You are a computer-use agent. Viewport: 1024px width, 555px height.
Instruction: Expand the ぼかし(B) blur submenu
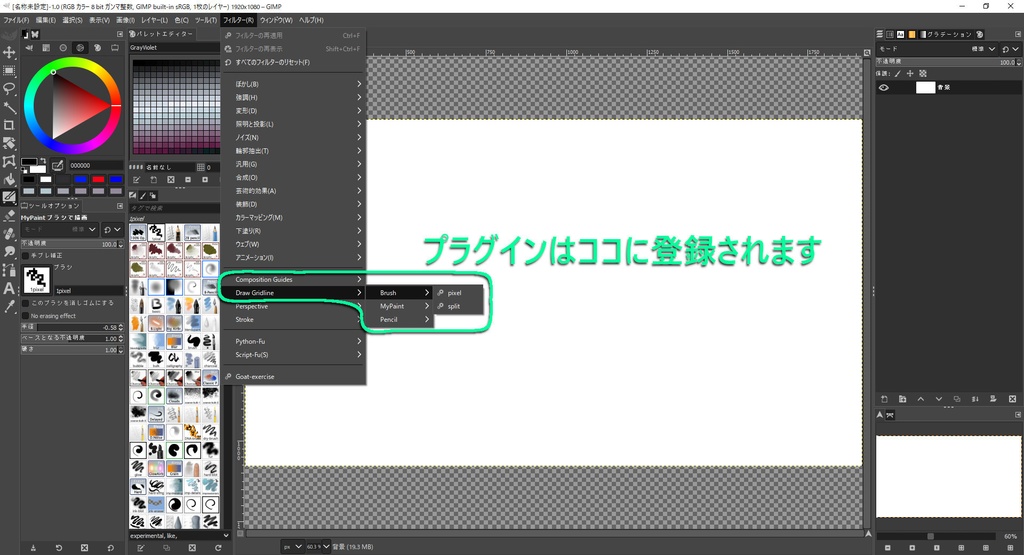293,84
